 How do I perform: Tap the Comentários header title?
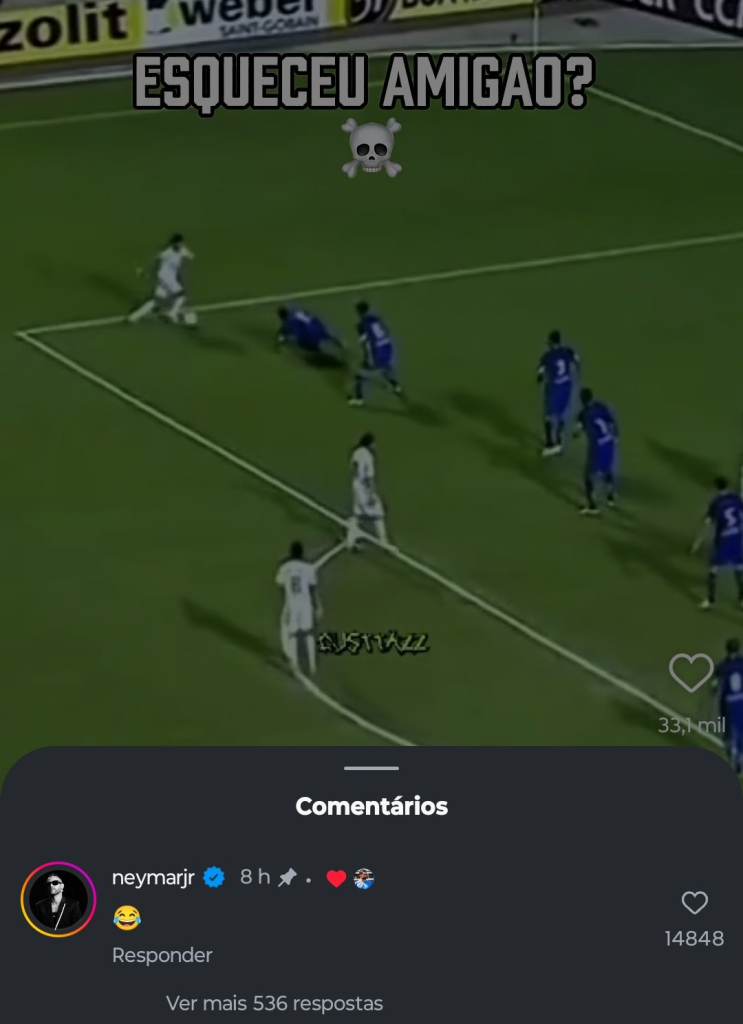[x=372, y=807]
